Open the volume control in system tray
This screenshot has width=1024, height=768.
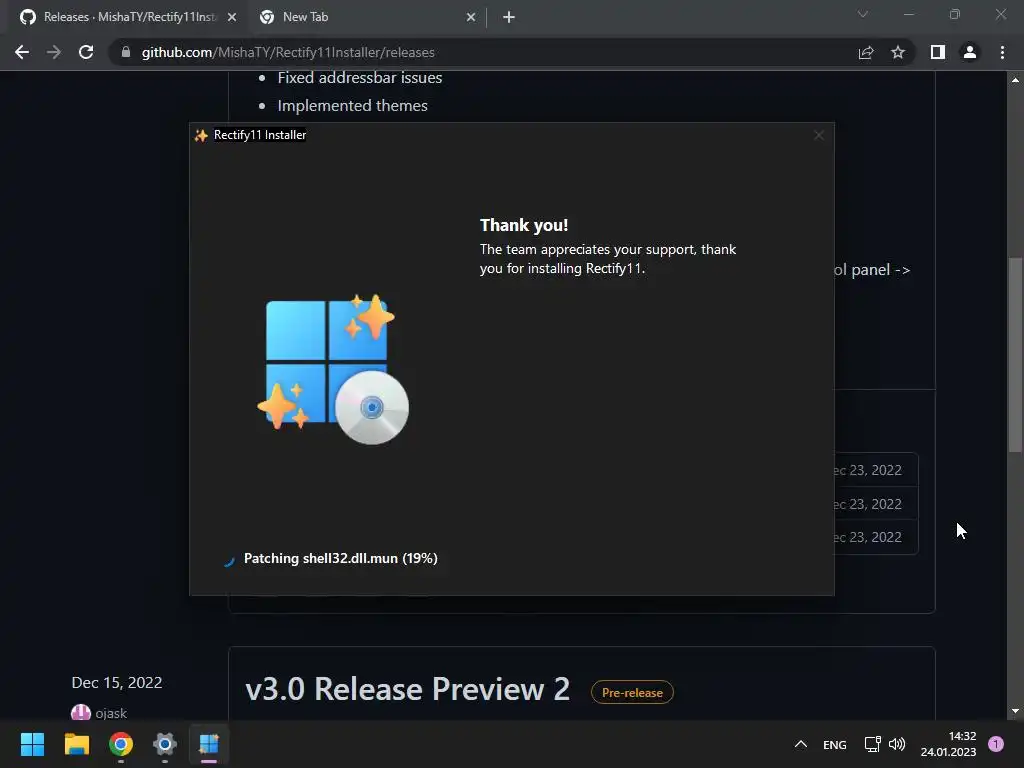897,744
